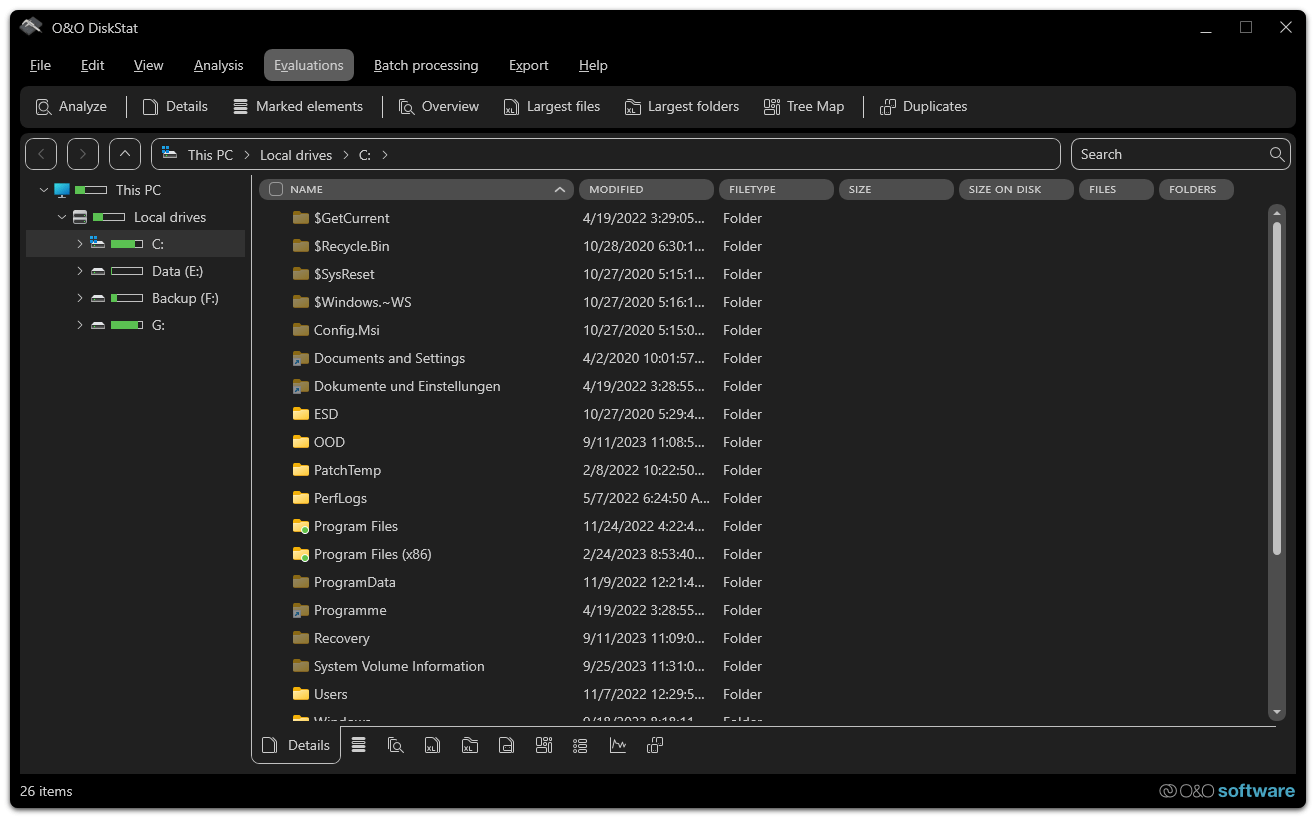Sort by the FOLDERS column header
1316x818 pixels.
(1196, 189)
